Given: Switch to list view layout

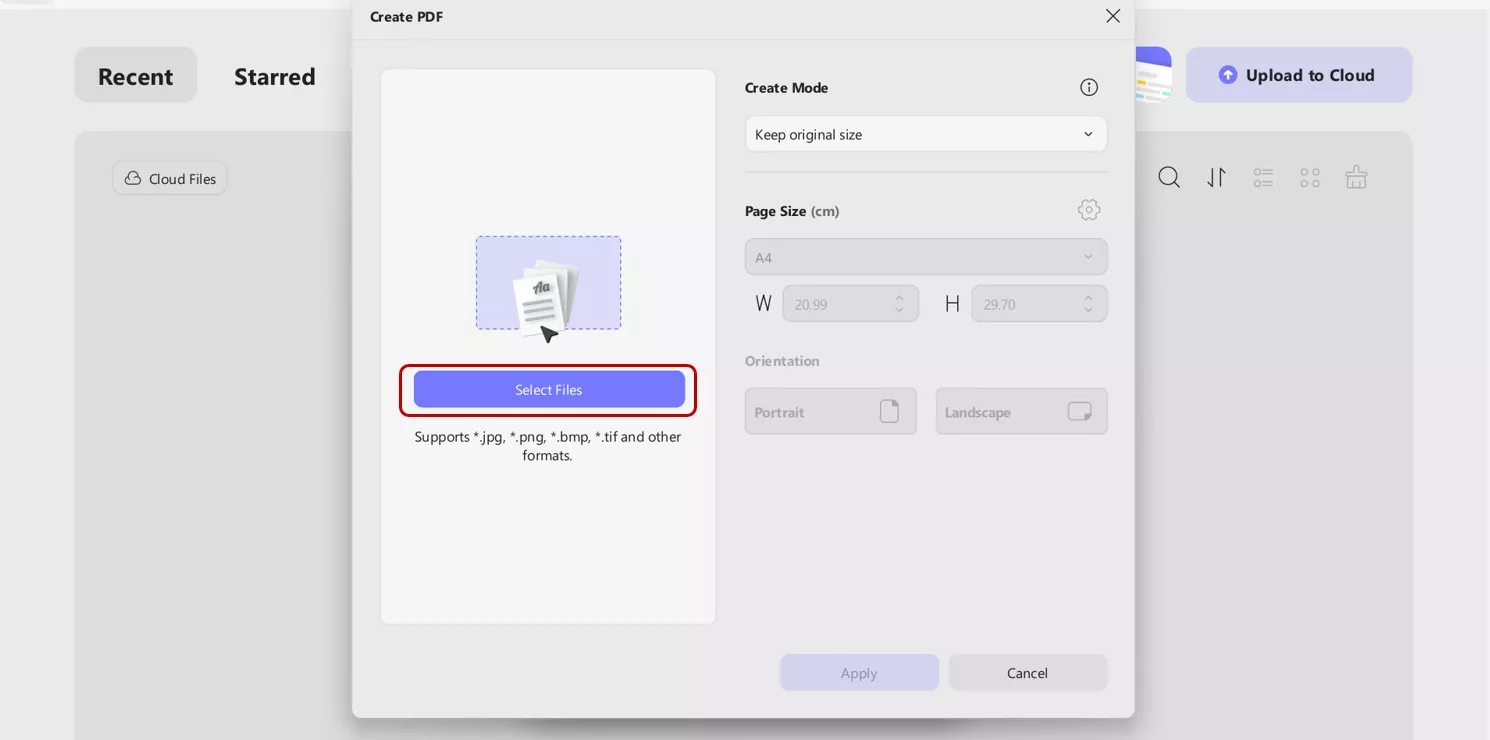Looking at the screenshot, I should coord(1263,178).
